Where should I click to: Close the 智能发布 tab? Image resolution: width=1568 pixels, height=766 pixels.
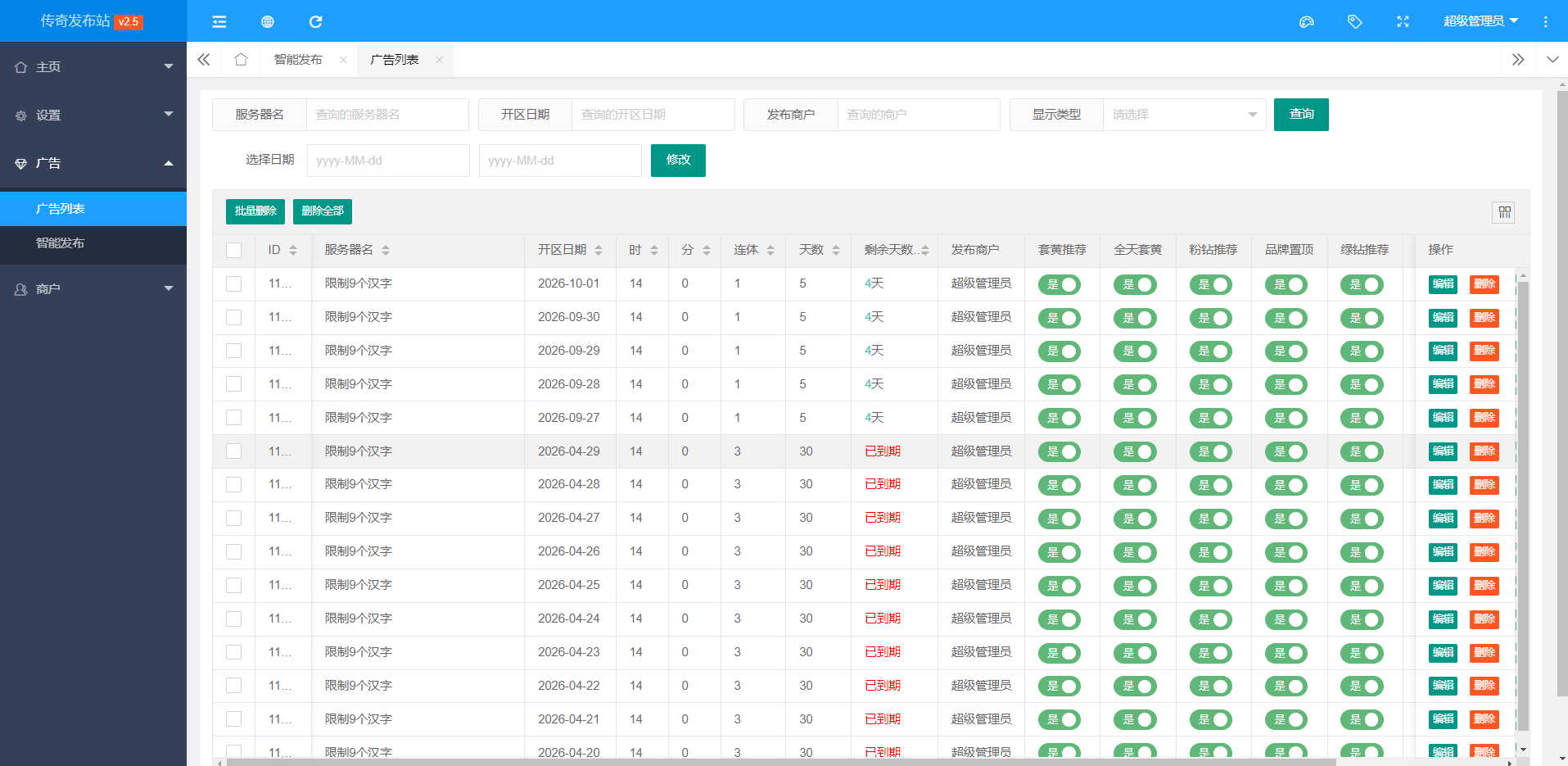click(343, 60)
